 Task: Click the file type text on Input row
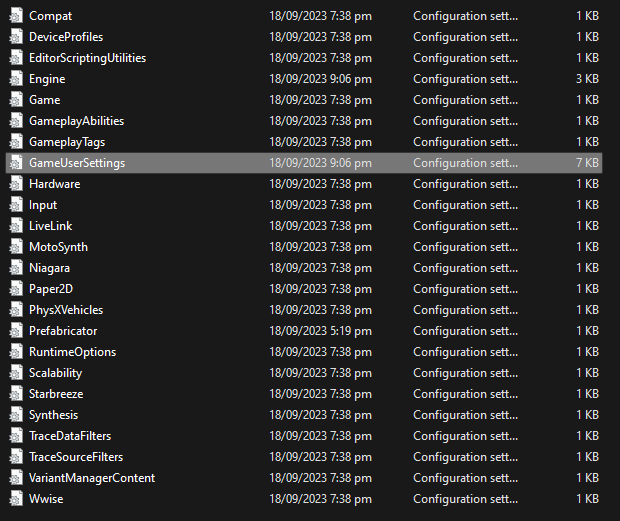[x=465, y=205]
